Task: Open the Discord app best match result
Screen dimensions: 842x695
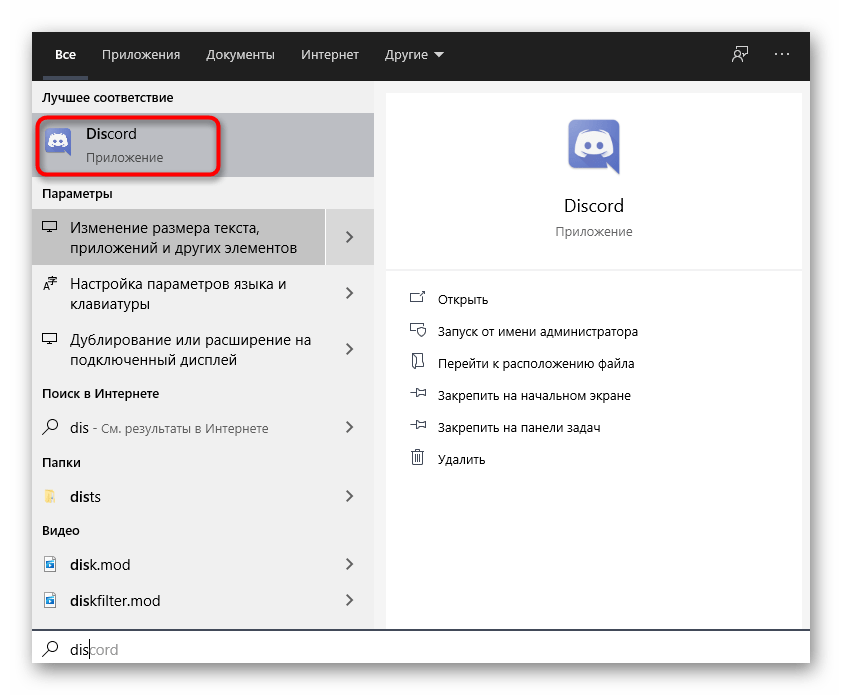Action: click(203, 145)
